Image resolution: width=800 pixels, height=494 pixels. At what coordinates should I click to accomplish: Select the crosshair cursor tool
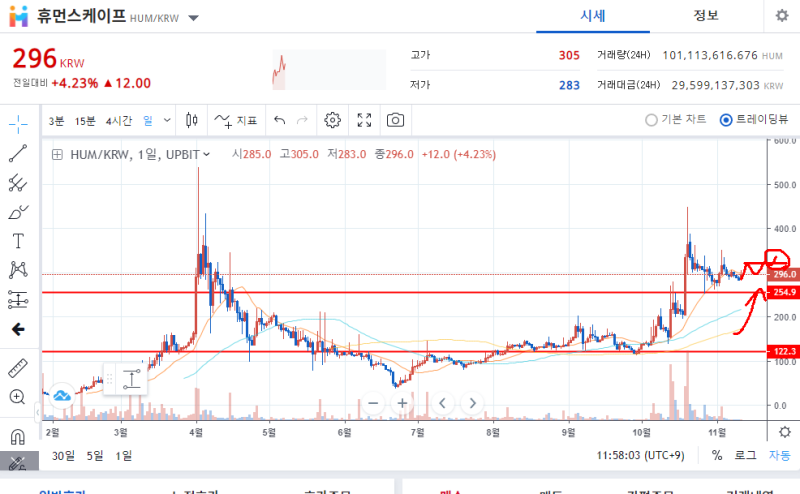click(18, 124)
